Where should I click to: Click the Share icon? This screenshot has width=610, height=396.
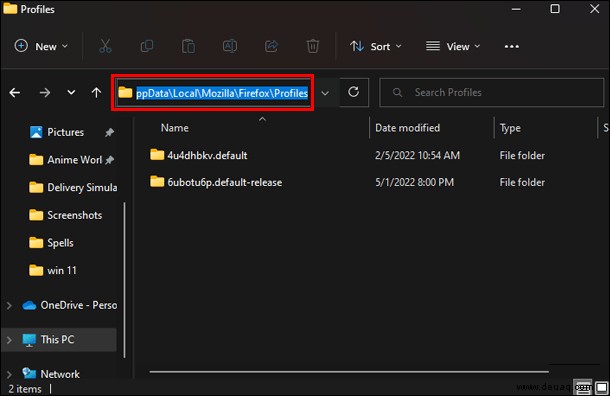point(271,46)
